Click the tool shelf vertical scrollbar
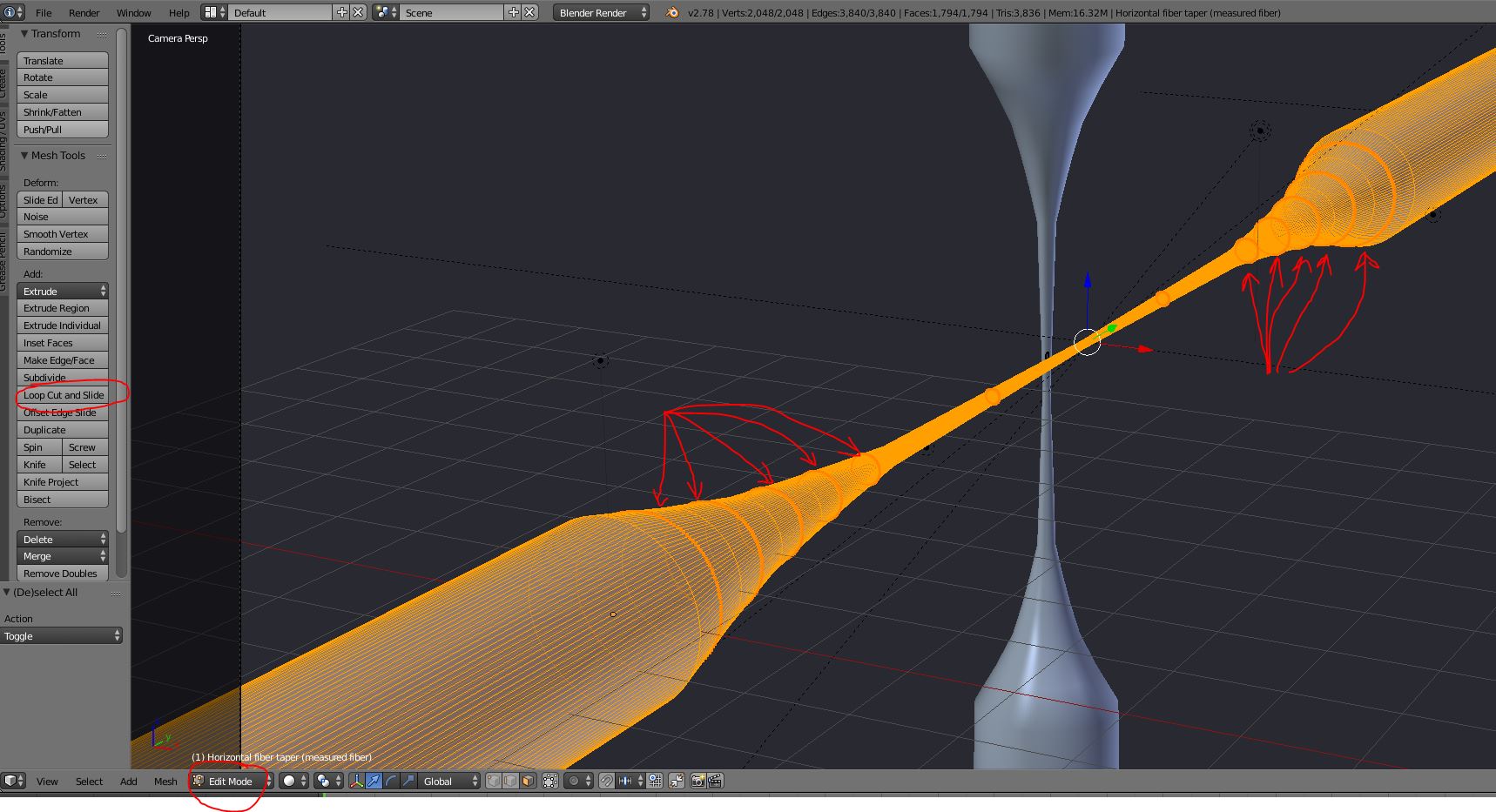Image resolution: width=1496 pixels, height=812 pixels. pos(122,287)
